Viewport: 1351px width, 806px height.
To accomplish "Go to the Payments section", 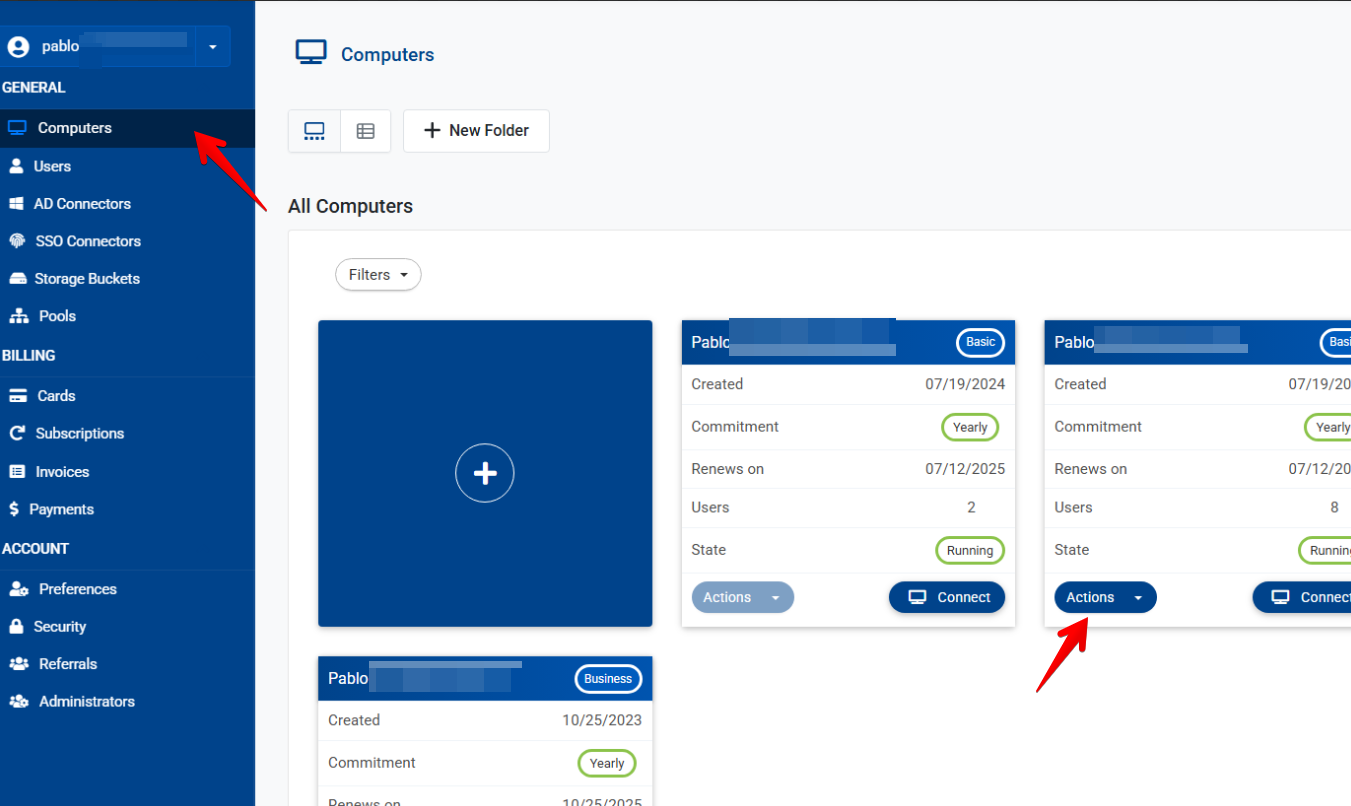I will (61, 509).
